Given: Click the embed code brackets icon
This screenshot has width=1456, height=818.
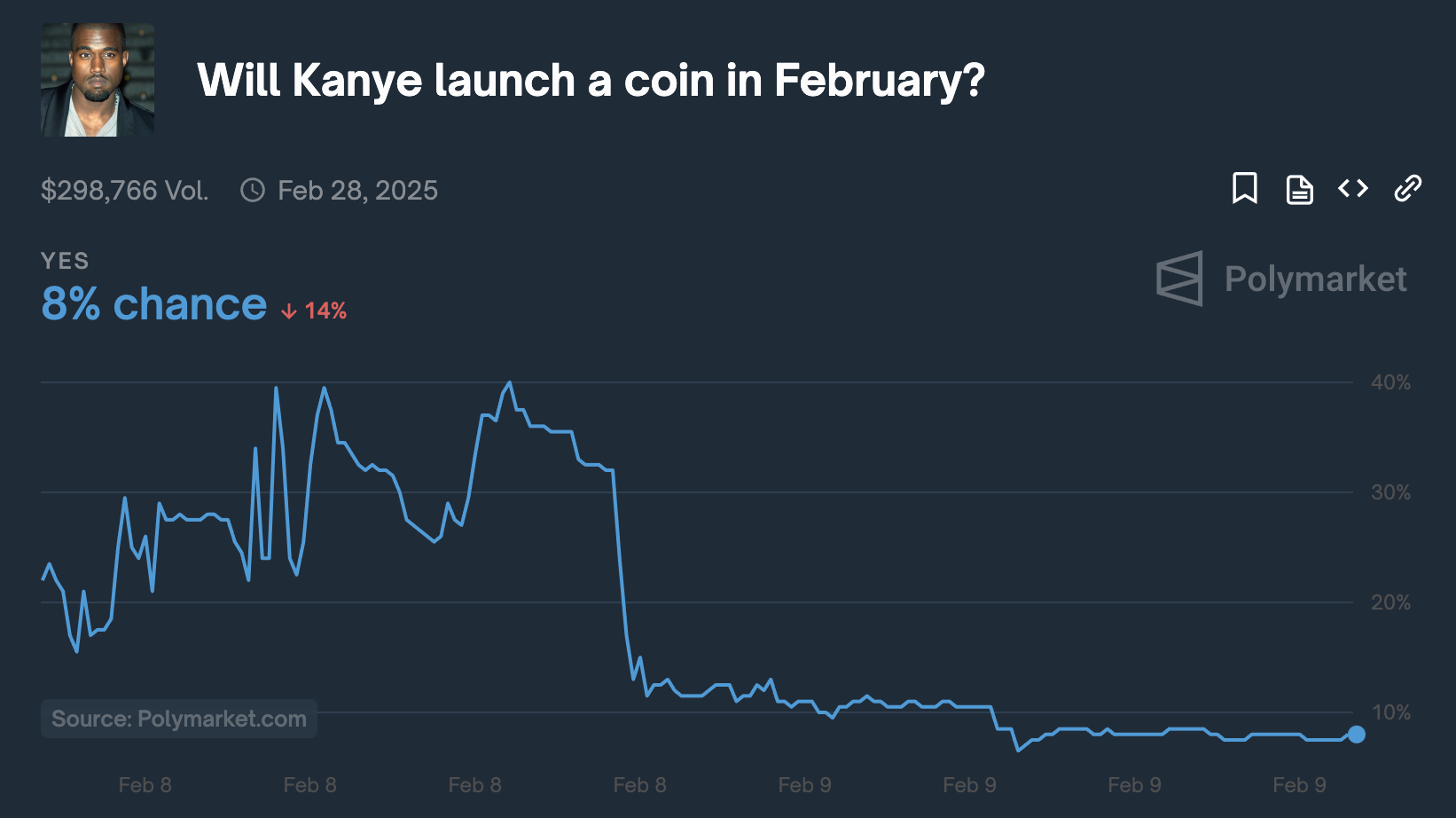Looking at the screenshot, I should [1353, 188].
